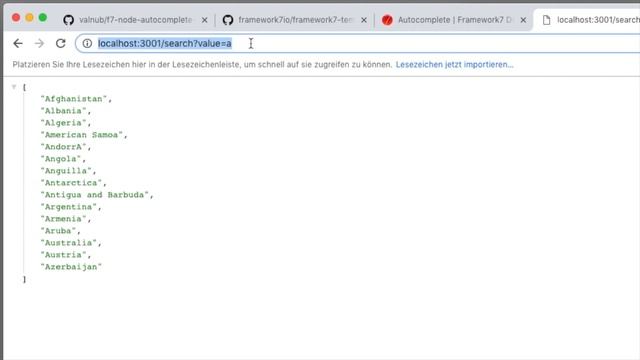Click the forward navigation arrow
Screen dimensions: 640x360
(39, 43)
